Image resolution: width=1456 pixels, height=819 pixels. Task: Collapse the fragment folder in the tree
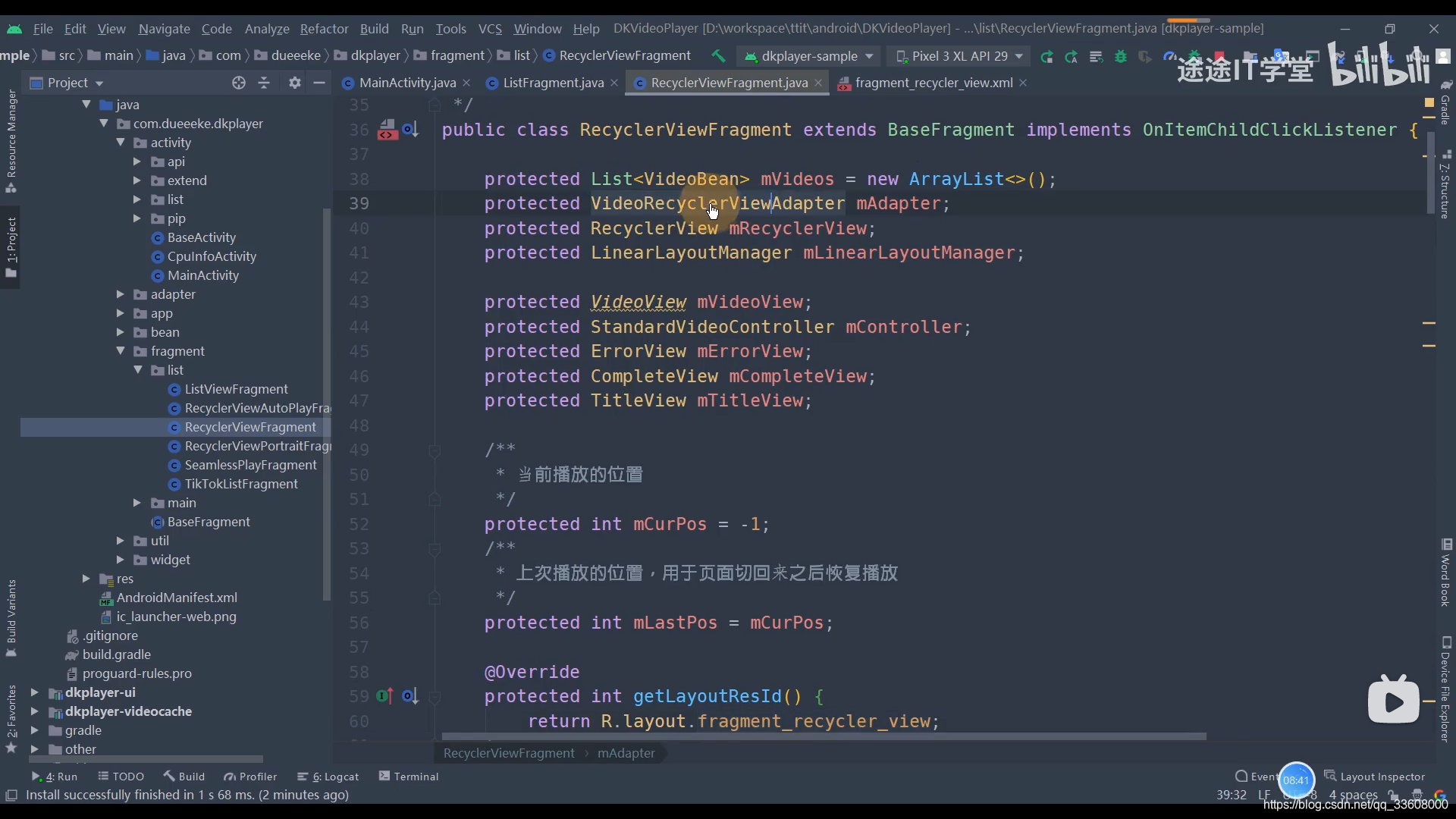(x=121, y=350)
